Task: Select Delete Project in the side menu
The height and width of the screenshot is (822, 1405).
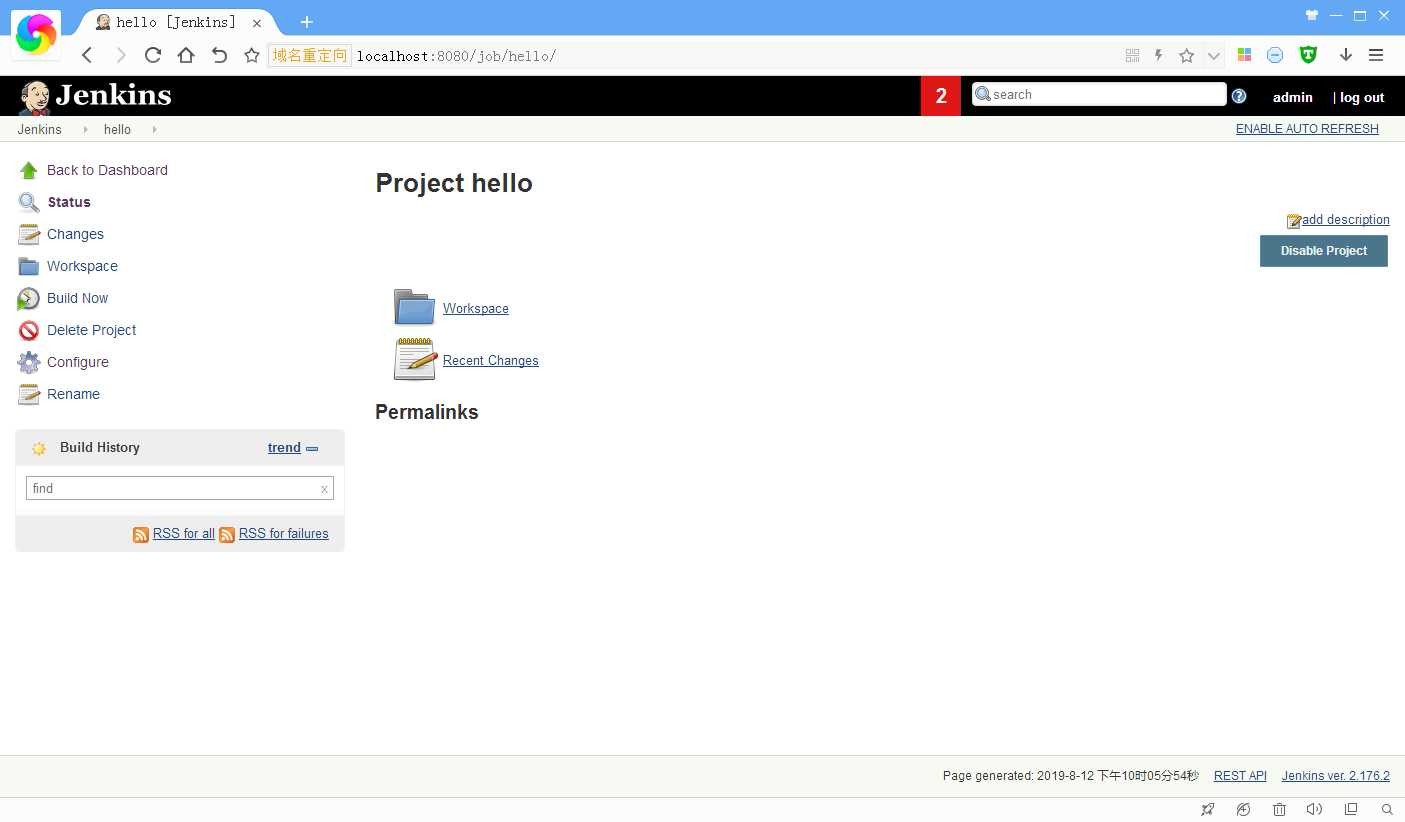Action: pos(91,330)
